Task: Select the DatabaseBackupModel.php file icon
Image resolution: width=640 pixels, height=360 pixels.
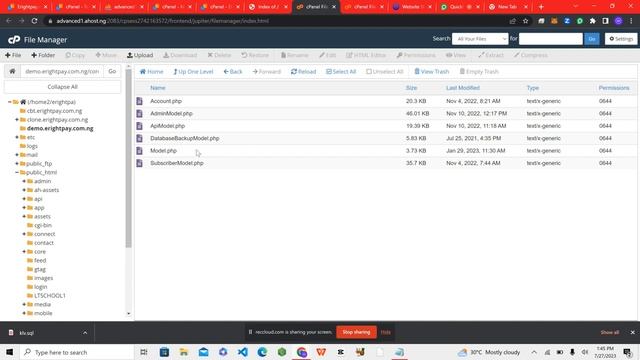Action: 140,138
